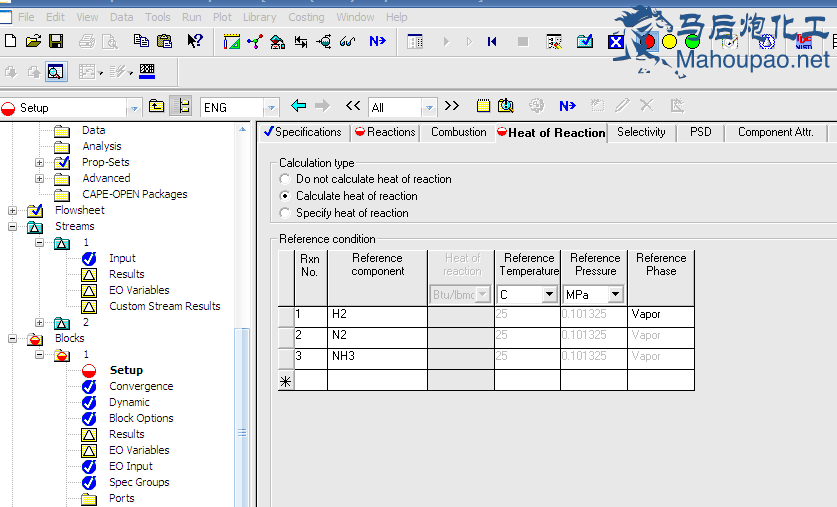Open Streams with the arrows icon
The width and height of the screenshot is (837, 507).
pos(301,42)
